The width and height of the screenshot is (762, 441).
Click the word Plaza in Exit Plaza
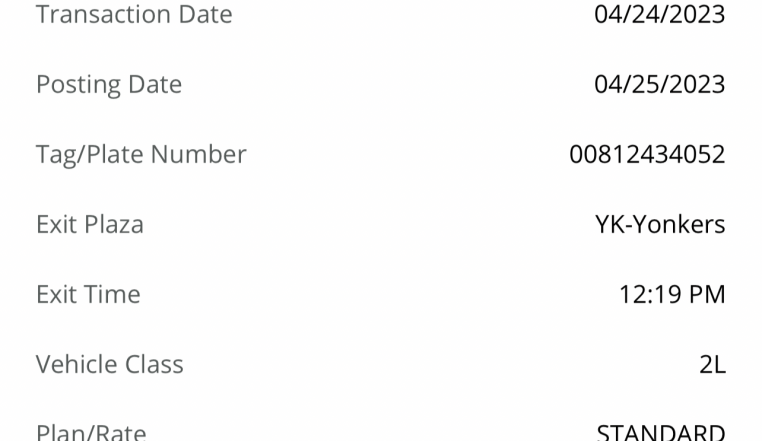click(x=114, y=224)
